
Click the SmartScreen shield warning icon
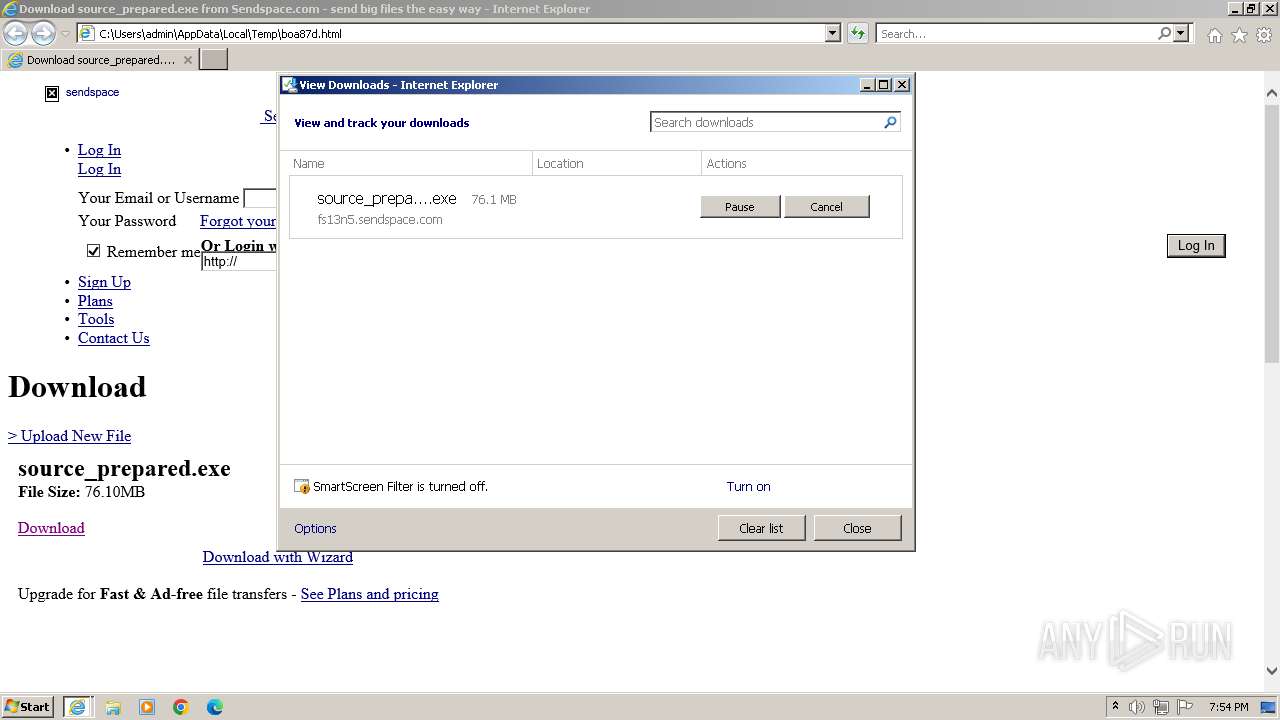302,487
